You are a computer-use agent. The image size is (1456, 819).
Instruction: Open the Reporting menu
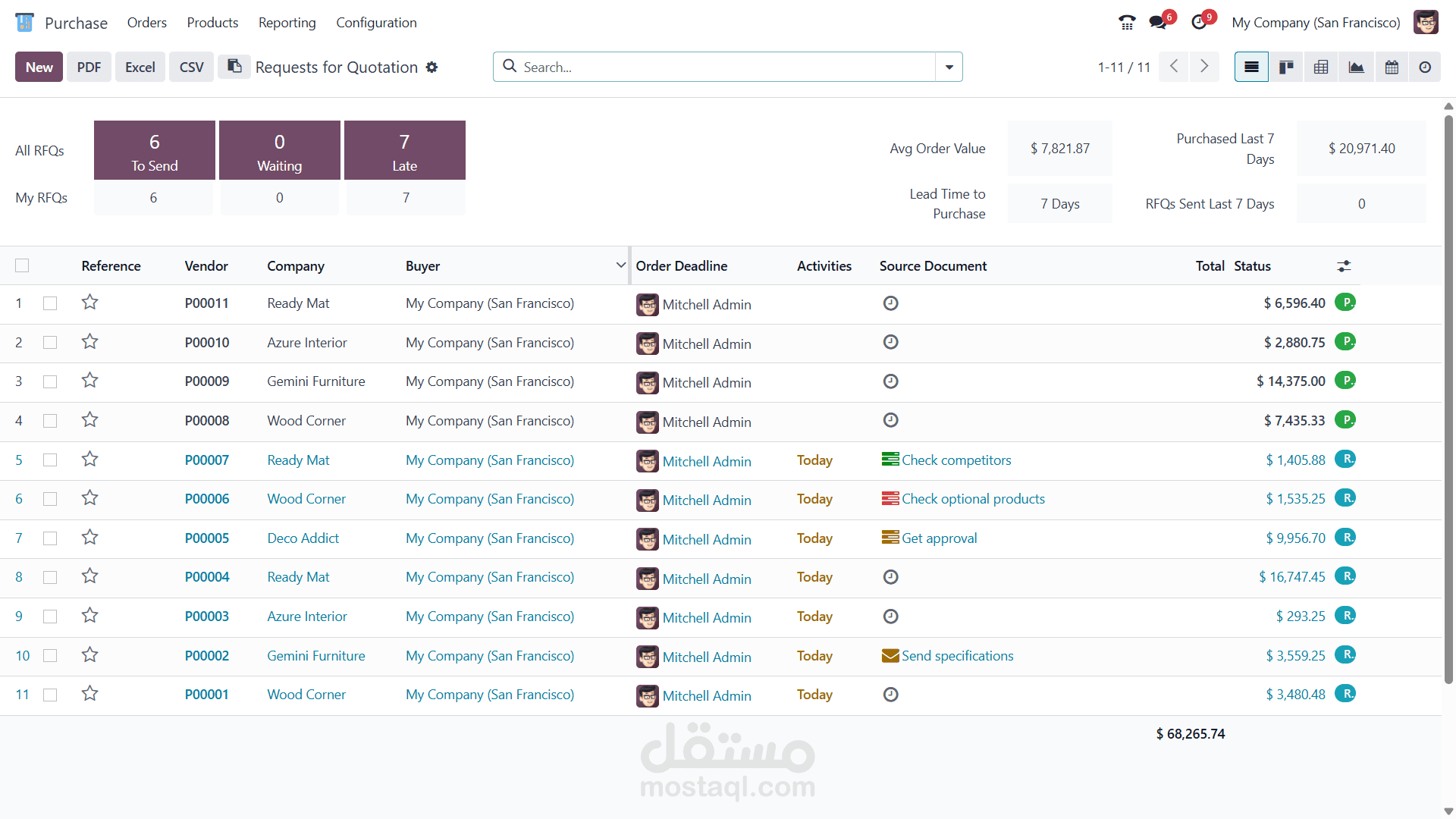tap(287, 23)
